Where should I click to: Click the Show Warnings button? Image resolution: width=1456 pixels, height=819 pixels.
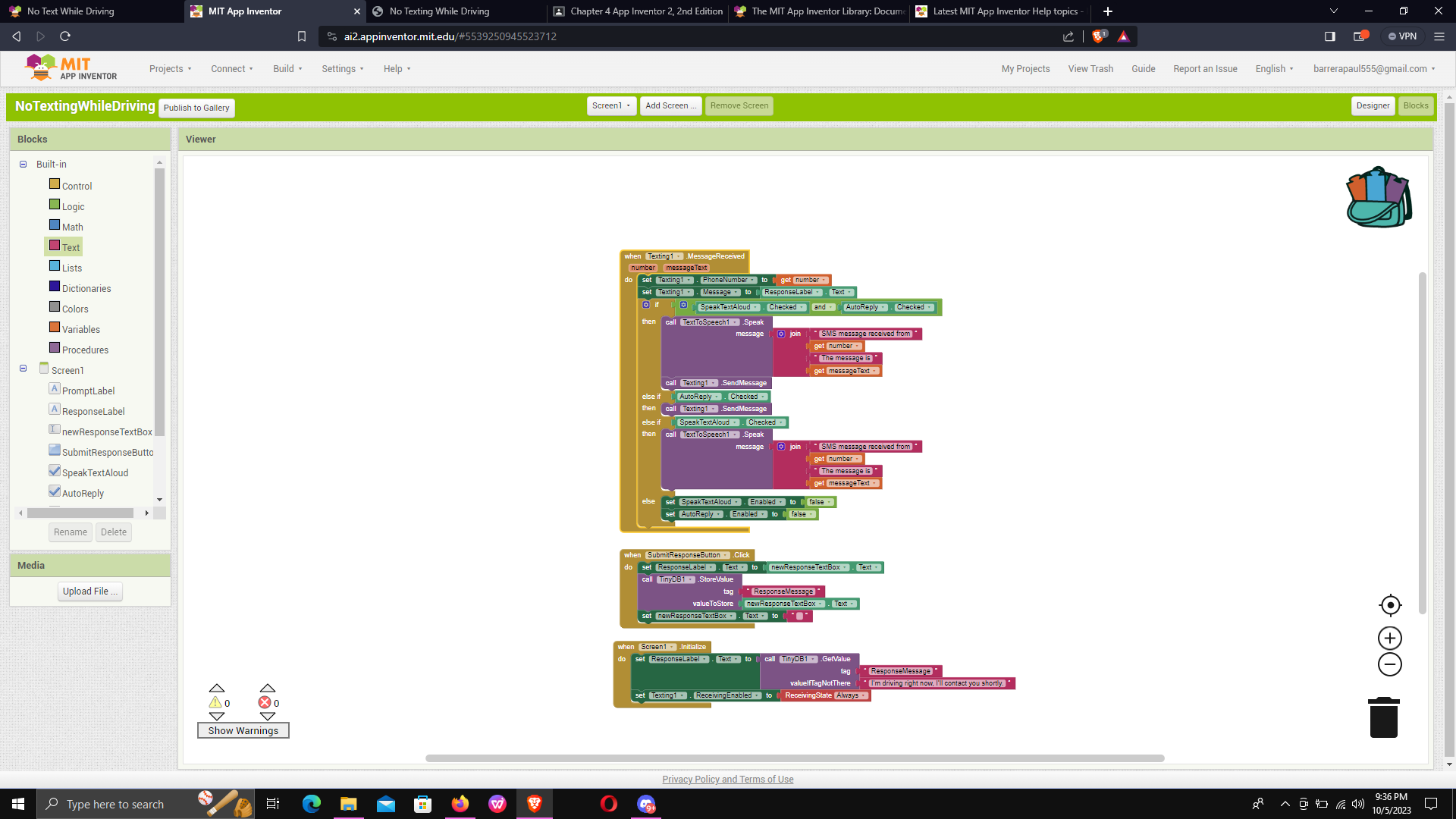243,730
